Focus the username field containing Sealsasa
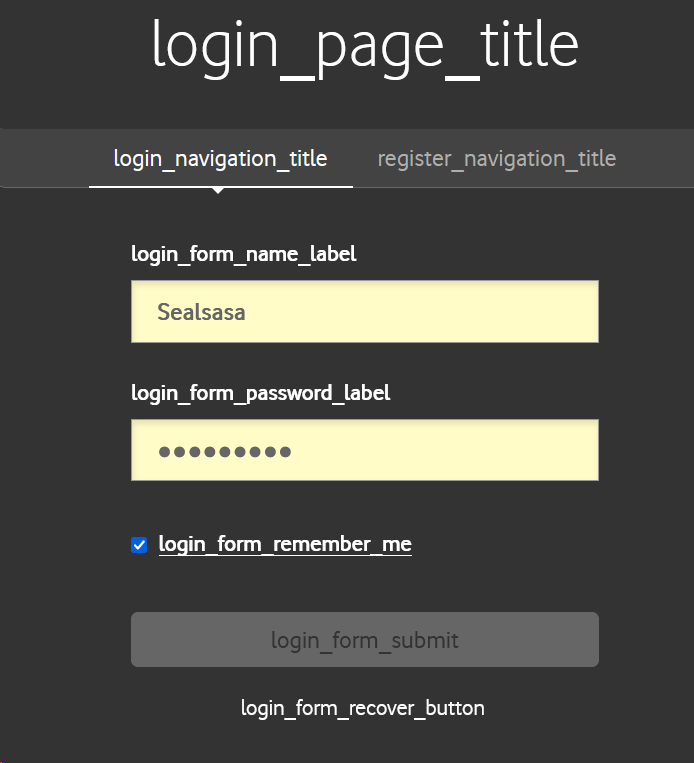Viewport: 694px width, 763px height. coord(364,312)
